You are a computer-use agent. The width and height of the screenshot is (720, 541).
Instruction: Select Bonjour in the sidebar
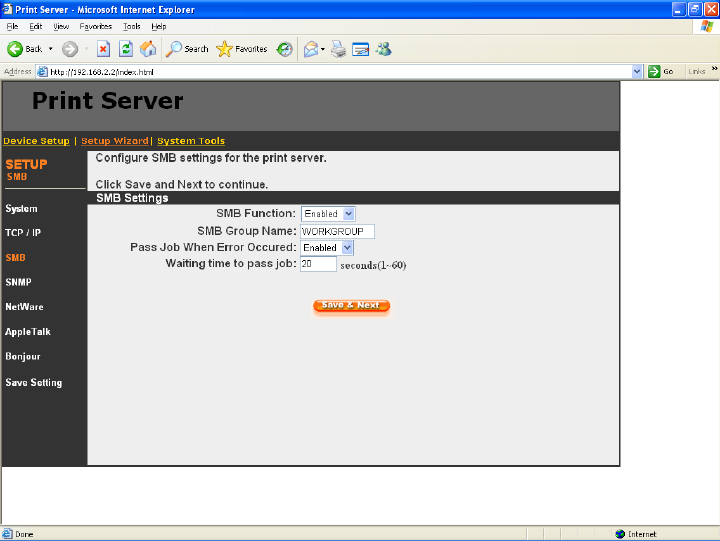pyautogui.click(x=23, y=356)
